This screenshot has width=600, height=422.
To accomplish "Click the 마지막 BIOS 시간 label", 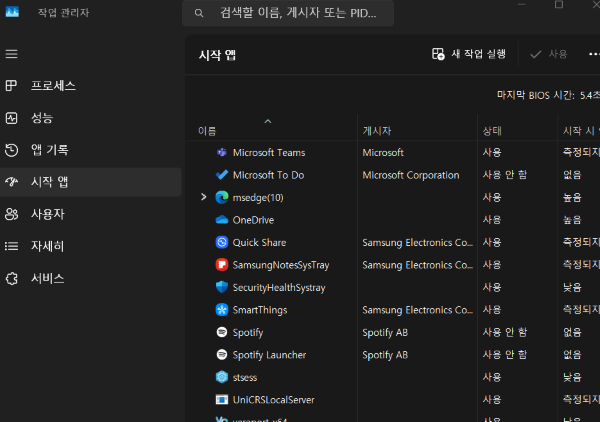I will click(x=536, y=95).
